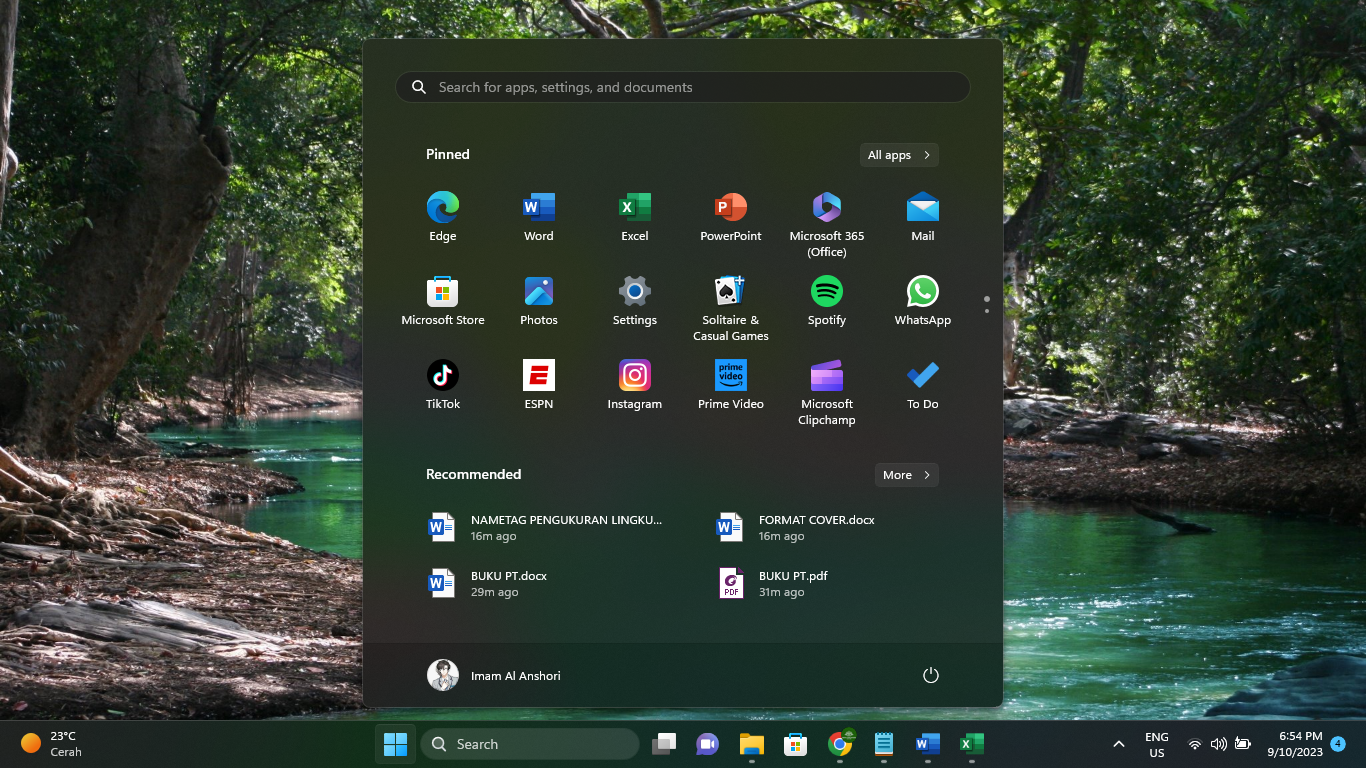Viewport: 1366px width, 768px height.
Task: Click the taskbar Search box
Action: click(x=530, y=744)
